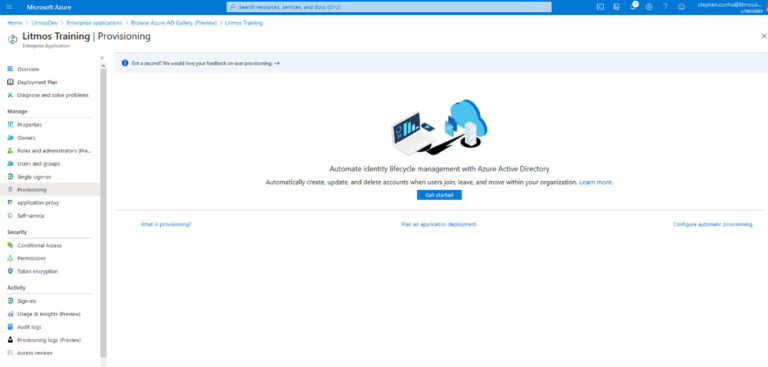The height and width of the screenshot is (367, 768).
Task: Click the Self-service icon
Action: 10,216
